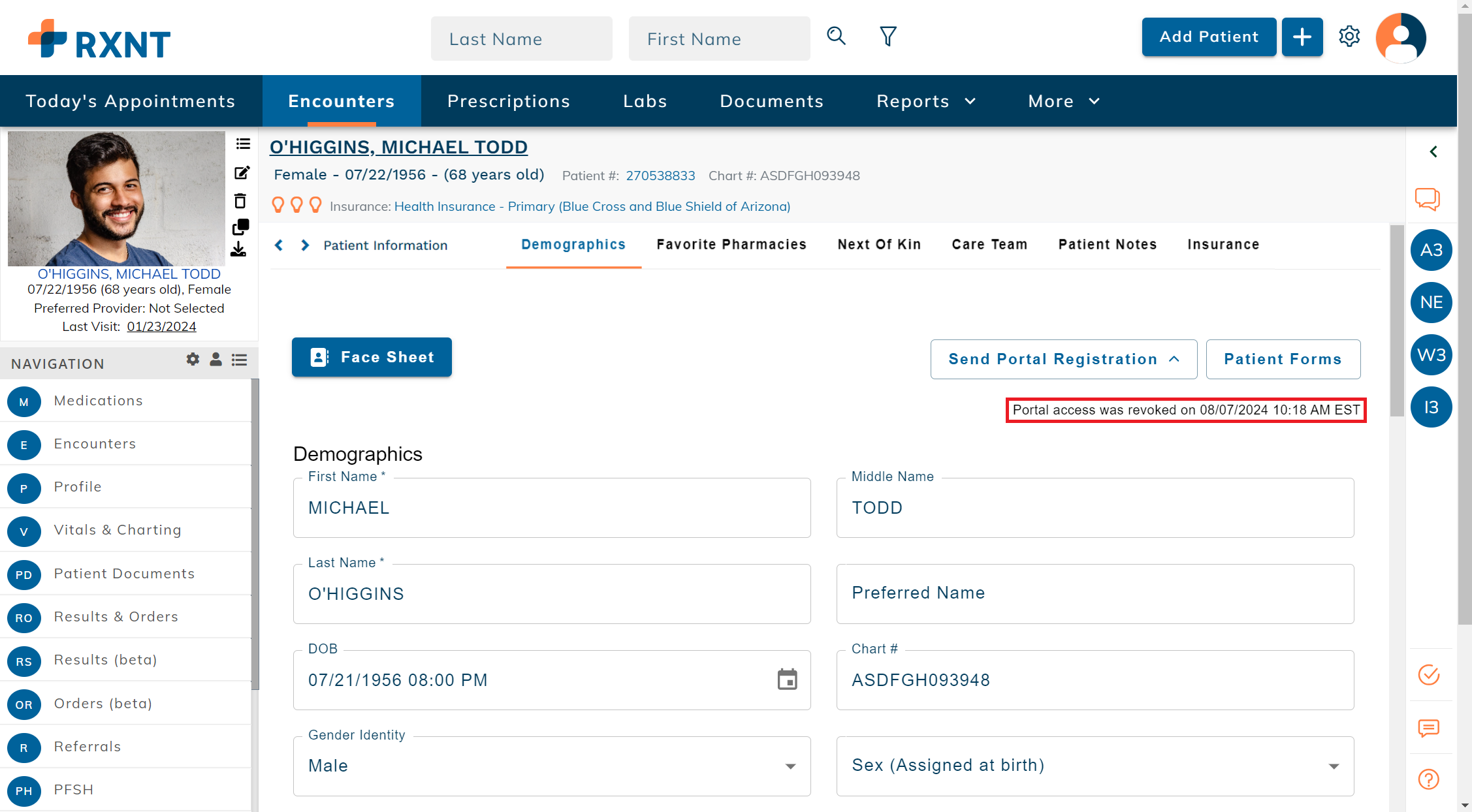Open the patient filter funnel icon
The width and height of the screenshot is (1472, 812).
pyautogui.click(x=888, y=36)
